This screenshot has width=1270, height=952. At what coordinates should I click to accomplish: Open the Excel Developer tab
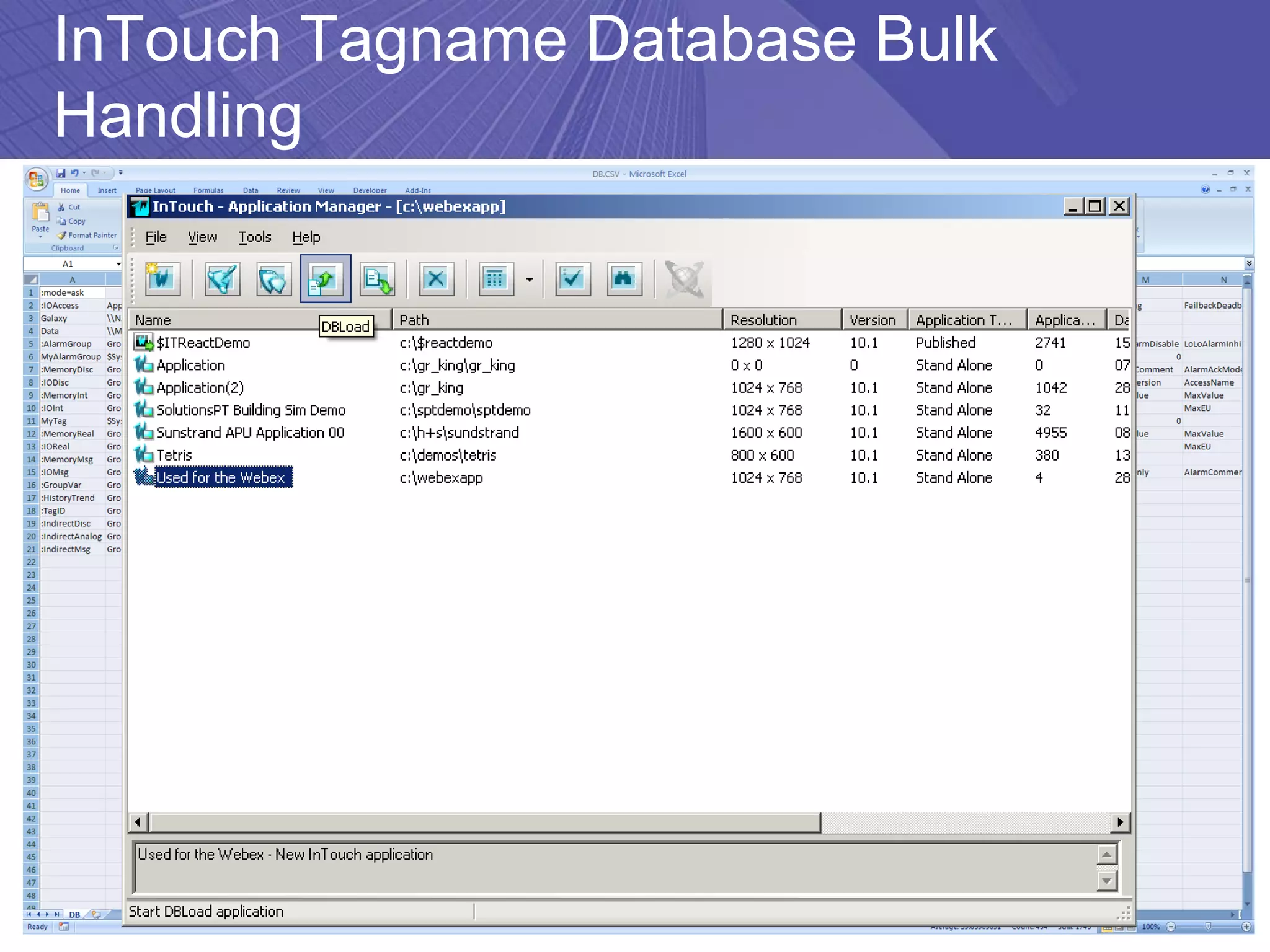pyautogui.click(x=370, y=190)
